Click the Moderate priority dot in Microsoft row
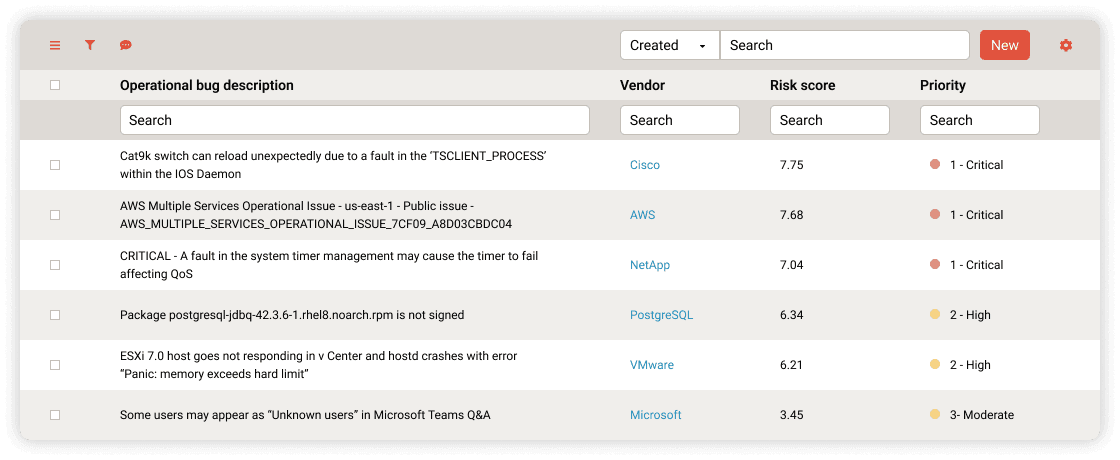Screen dimensions: 1120x460 coord(934,415)
